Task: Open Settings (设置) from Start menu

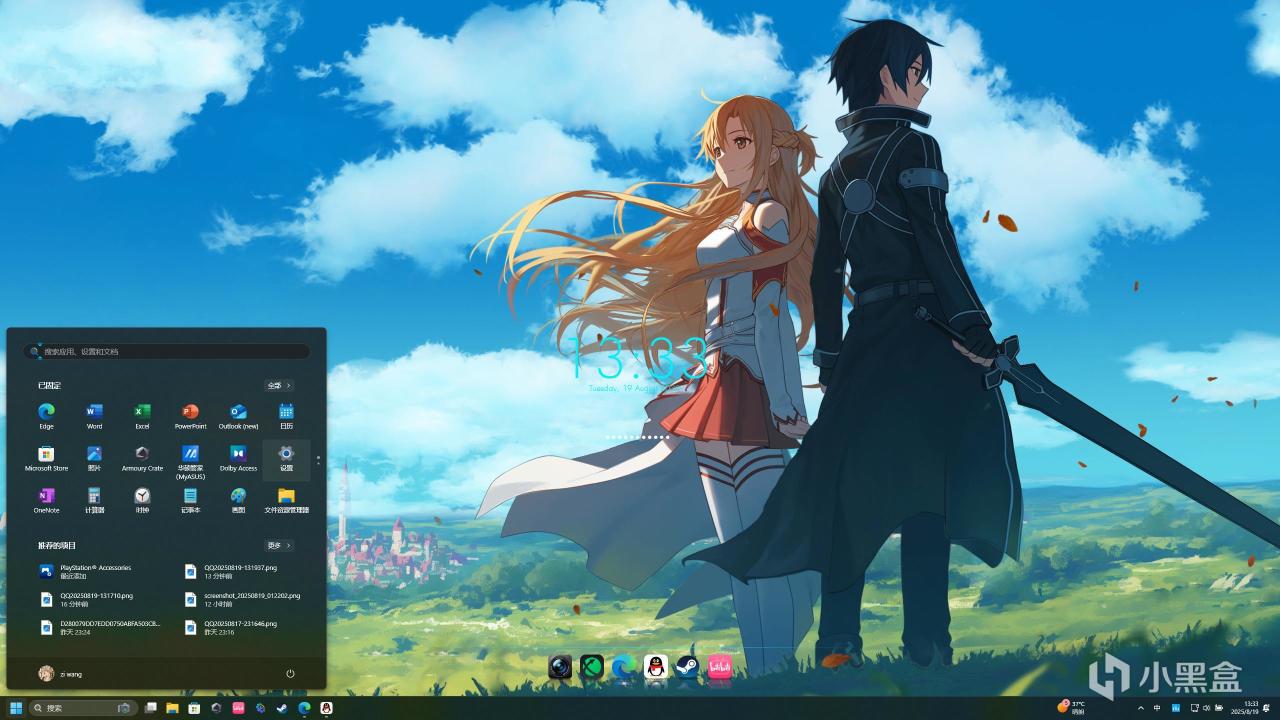Action: (x=286, y=460)
